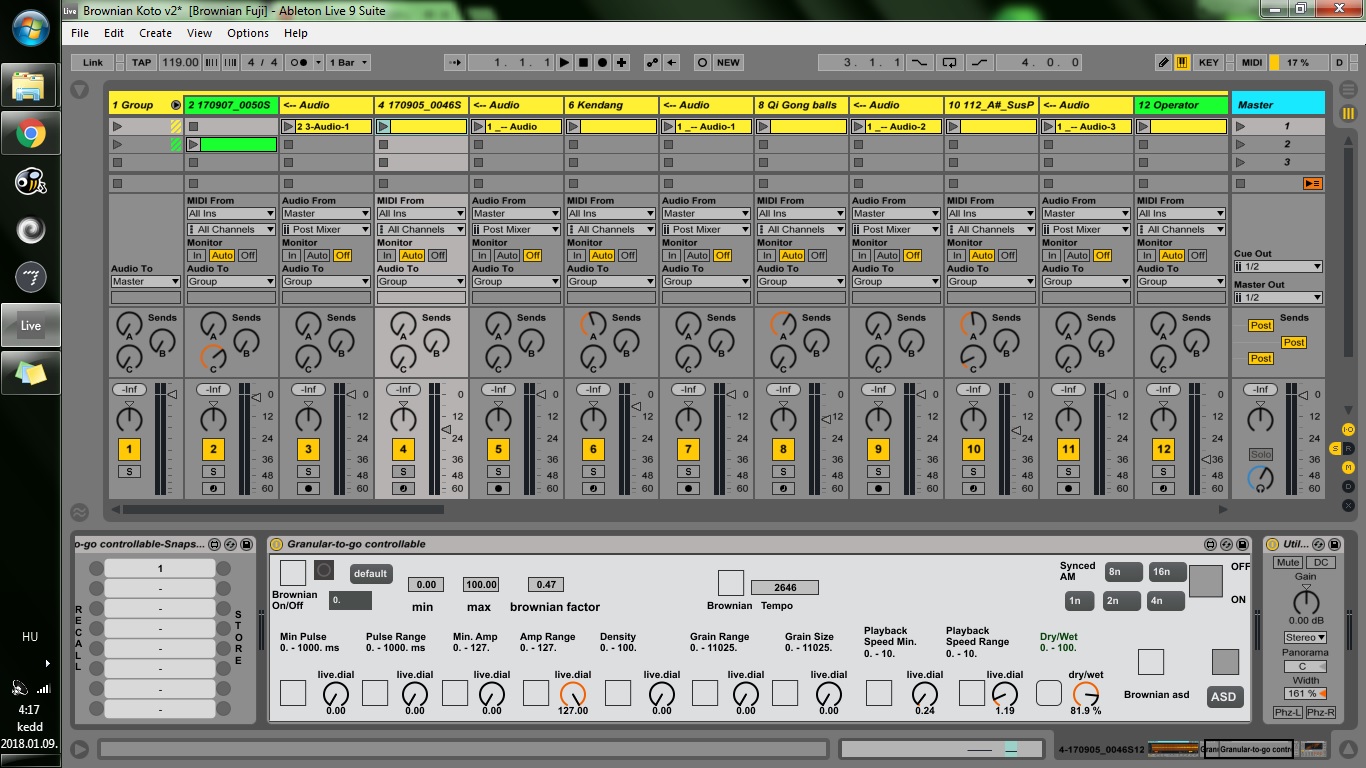Click the KEY map mode button
1366x768 pixels.
1209,62
